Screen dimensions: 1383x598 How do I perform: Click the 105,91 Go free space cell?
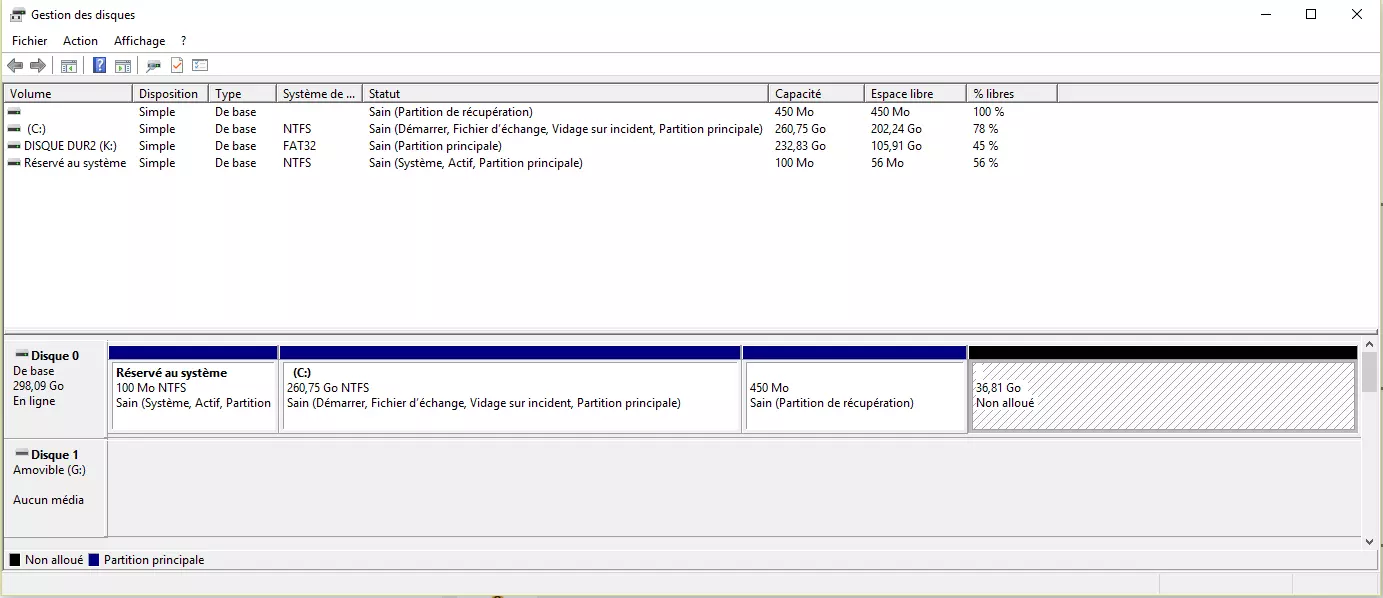click(x=896, y=146)
